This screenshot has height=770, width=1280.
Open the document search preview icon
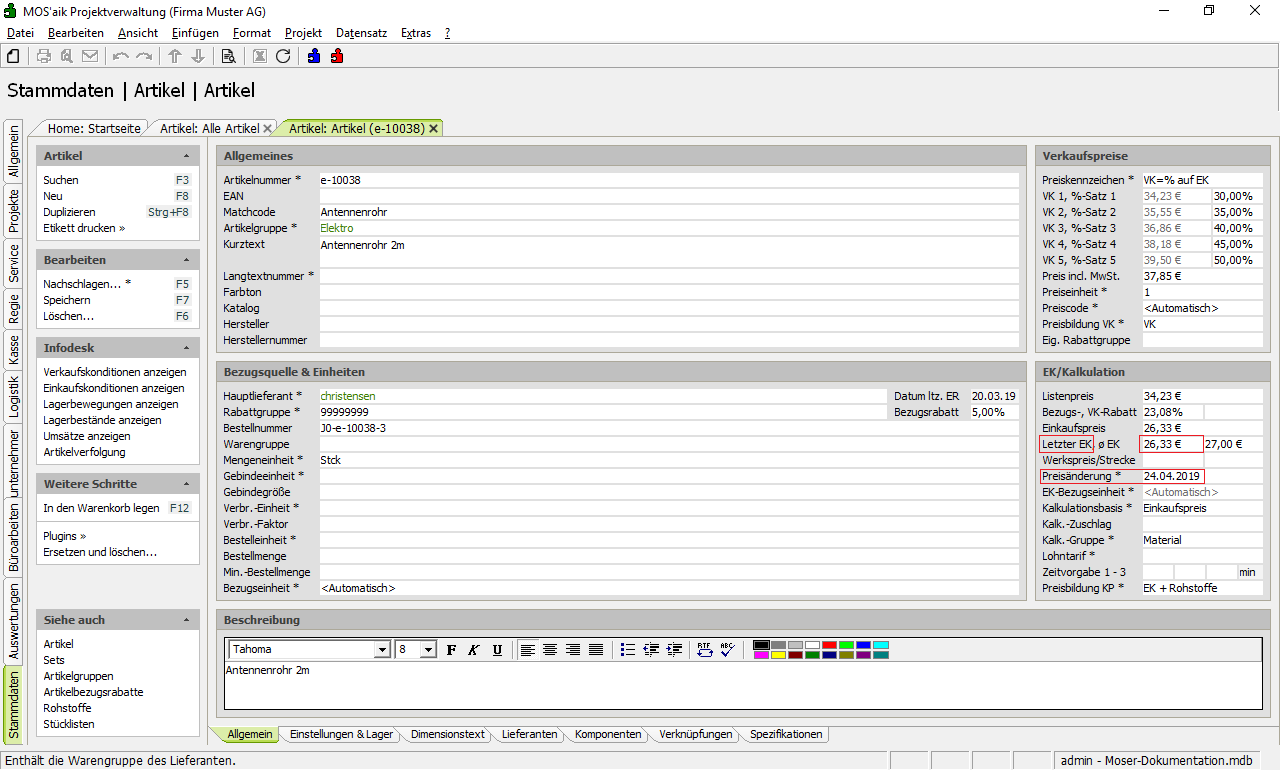[228, 56]
